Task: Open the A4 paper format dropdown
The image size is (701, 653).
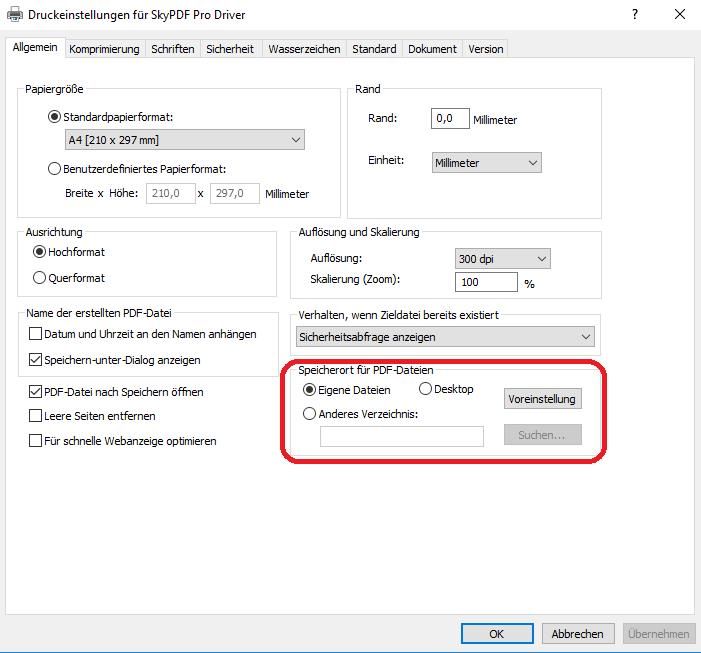Action: (x=185, y=140)
